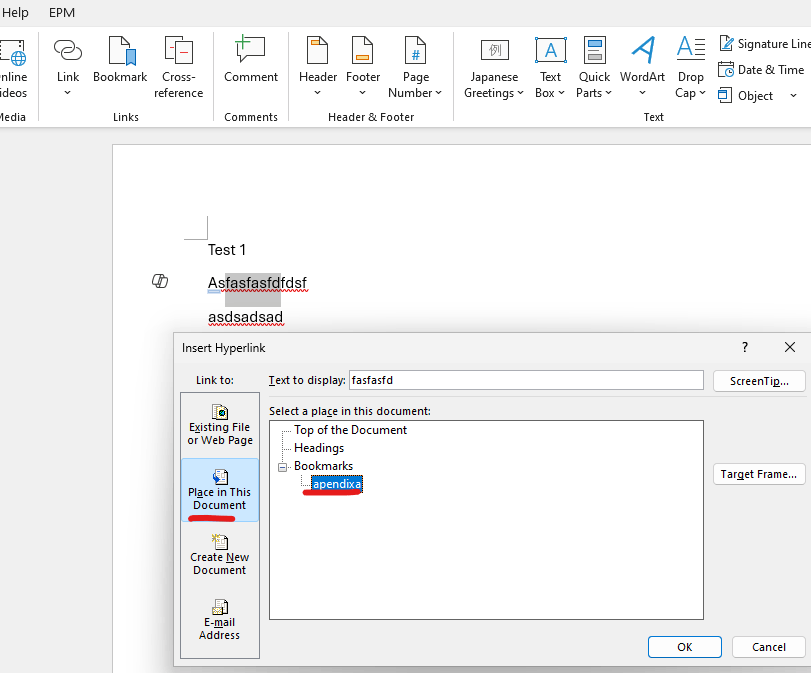
Task: Open the Help menu
Action: pos(16,13)
